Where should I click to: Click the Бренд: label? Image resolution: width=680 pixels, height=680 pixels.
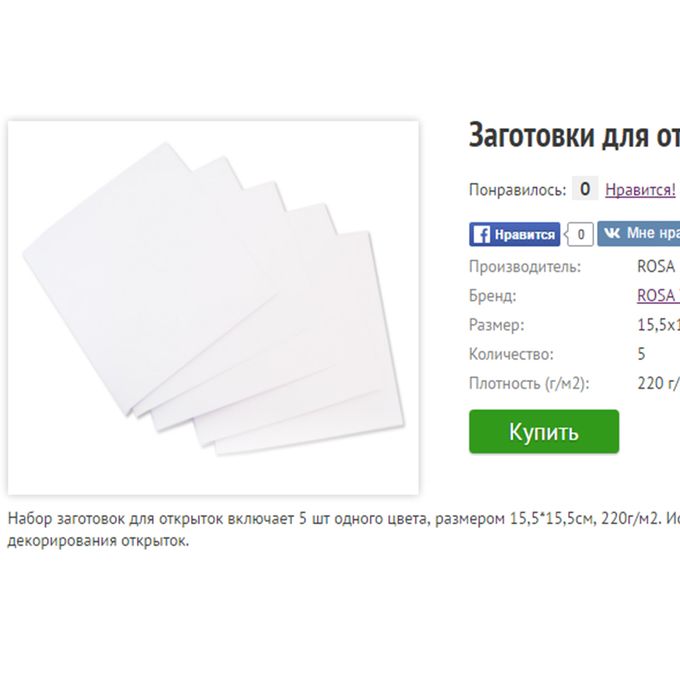[x=493, y=296]
